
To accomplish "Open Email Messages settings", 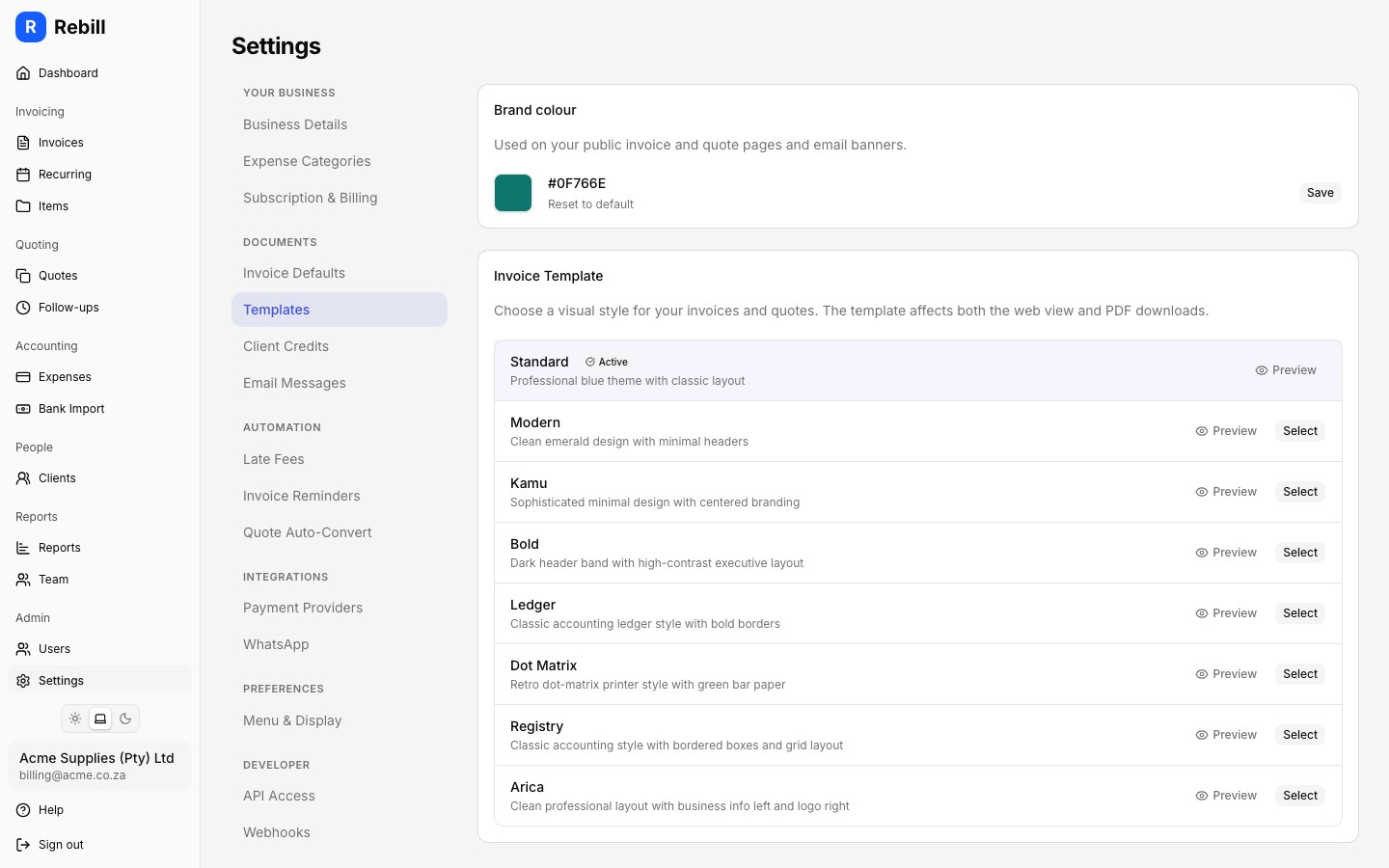I will (340, 383).
